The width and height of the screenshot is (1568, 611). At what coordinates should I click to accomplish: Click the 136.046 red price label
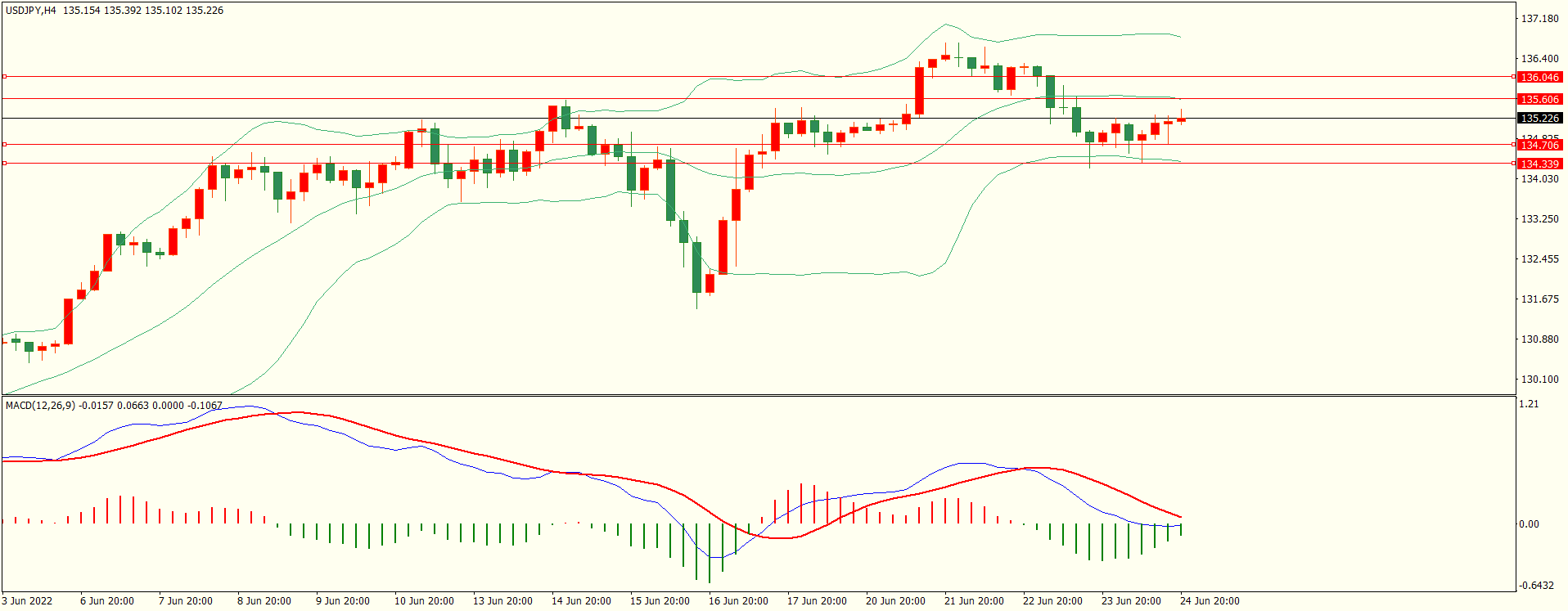pos(1539,77)
